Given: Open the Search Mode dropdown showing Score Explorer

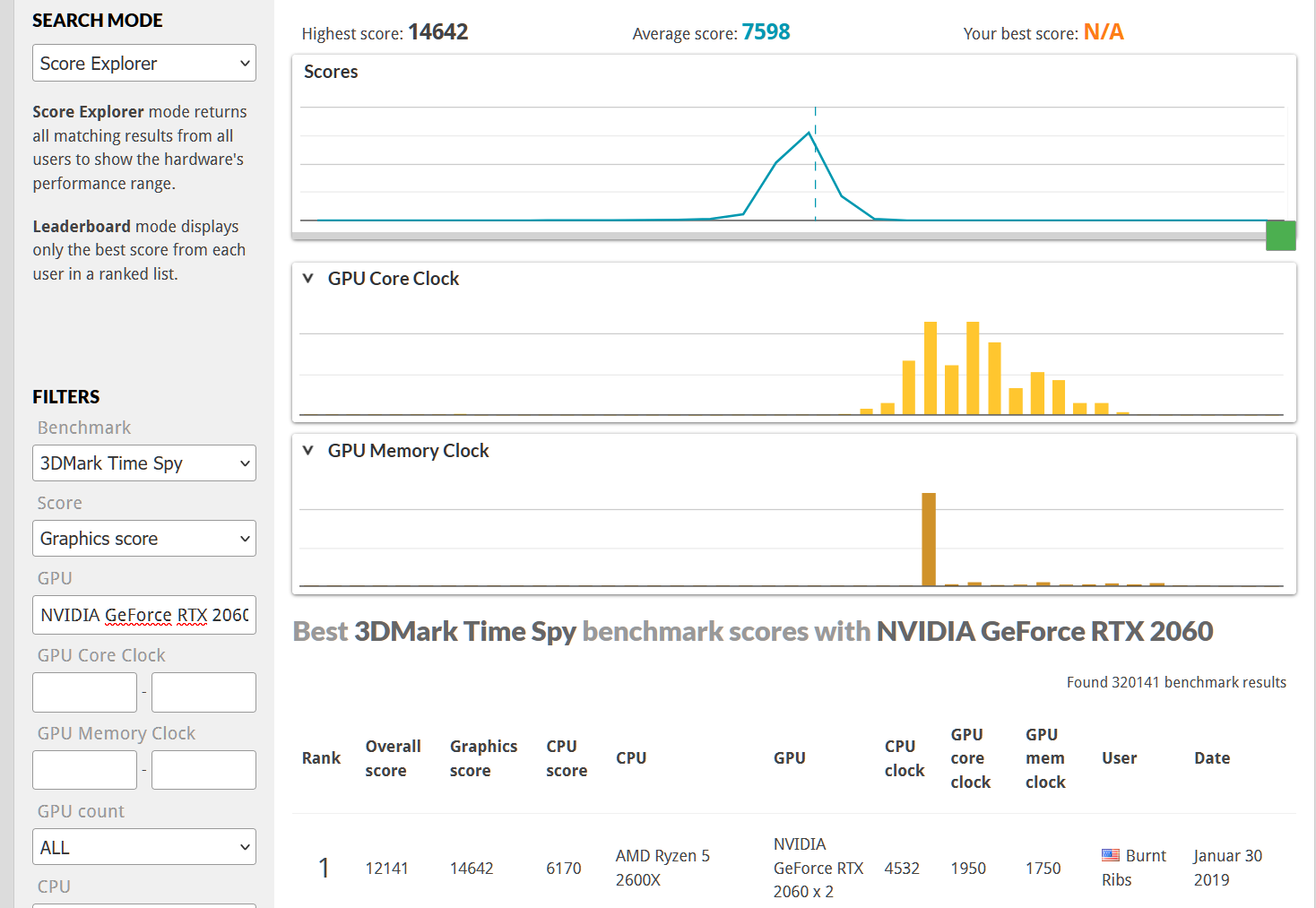Looking at the screenshot, I should click(x=144, y=63).
